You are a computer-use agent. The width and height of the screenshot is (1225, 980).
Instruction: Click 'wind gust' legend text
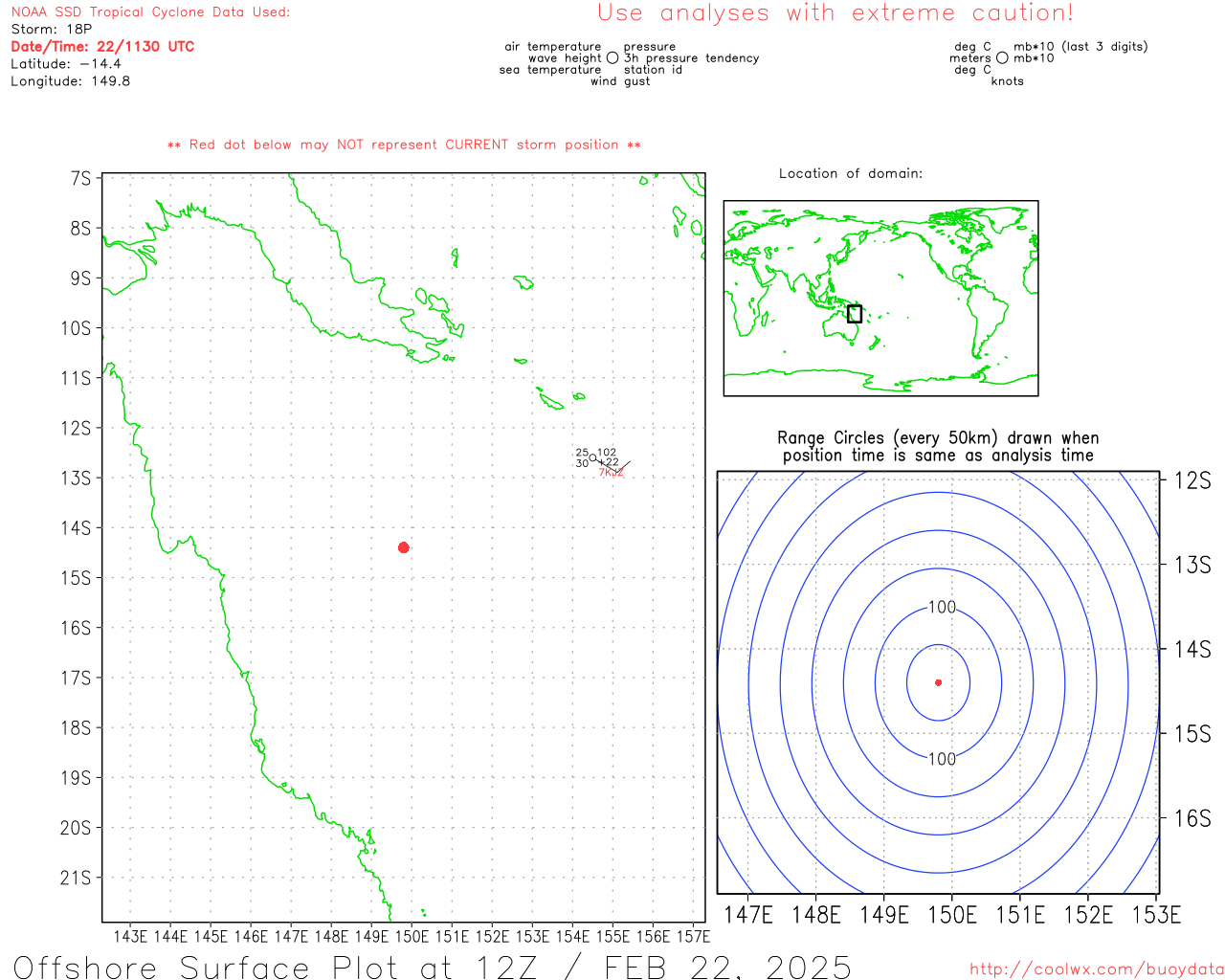[620, 81]
